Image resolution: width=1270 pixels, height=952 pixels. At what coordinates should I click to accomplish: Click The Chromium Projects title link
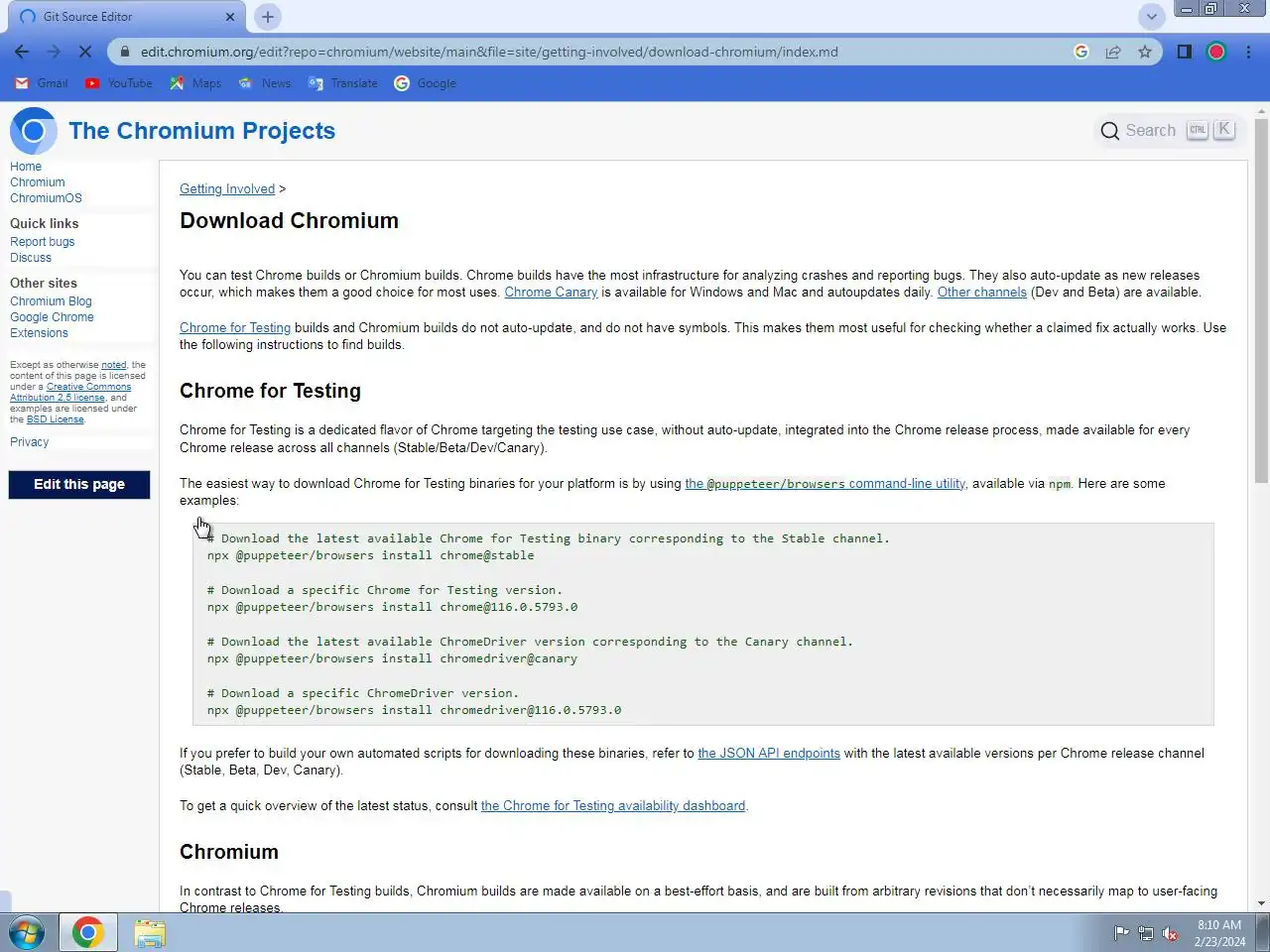[x=202, y=131]
